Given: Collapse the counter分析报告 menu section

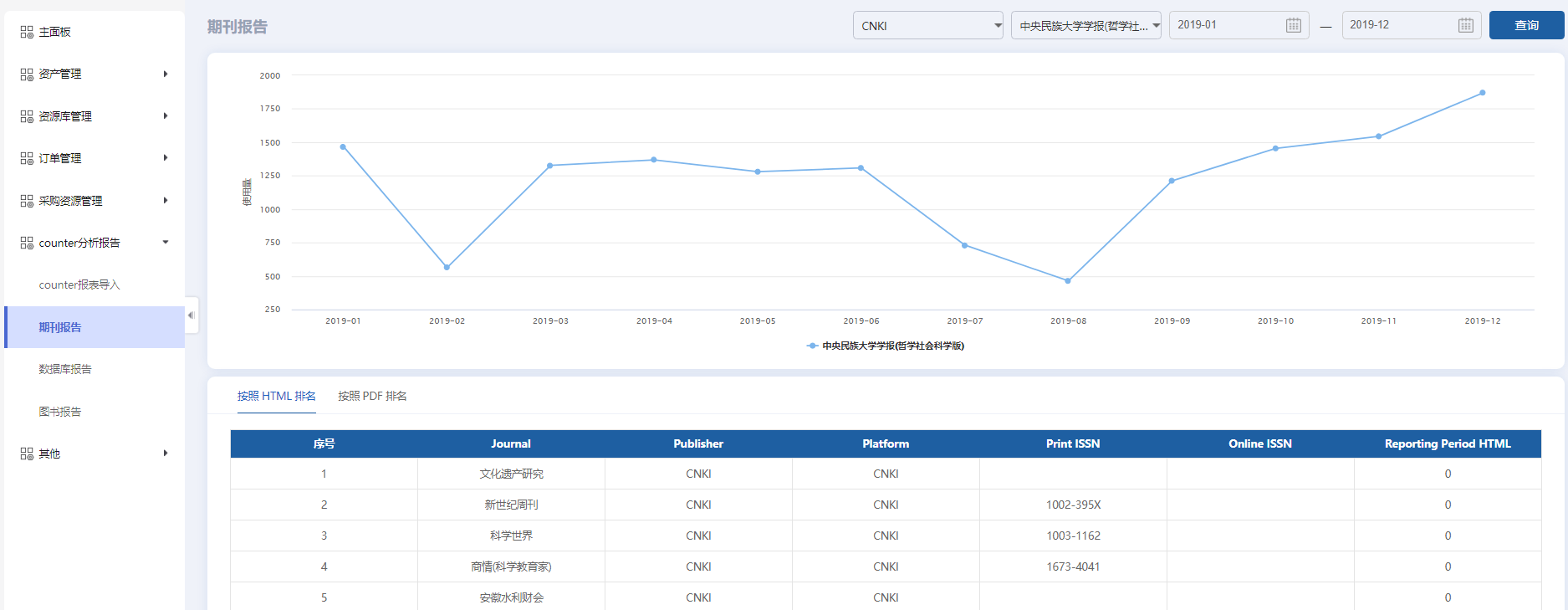Looking at the screenshot, I should pos(166,243).
